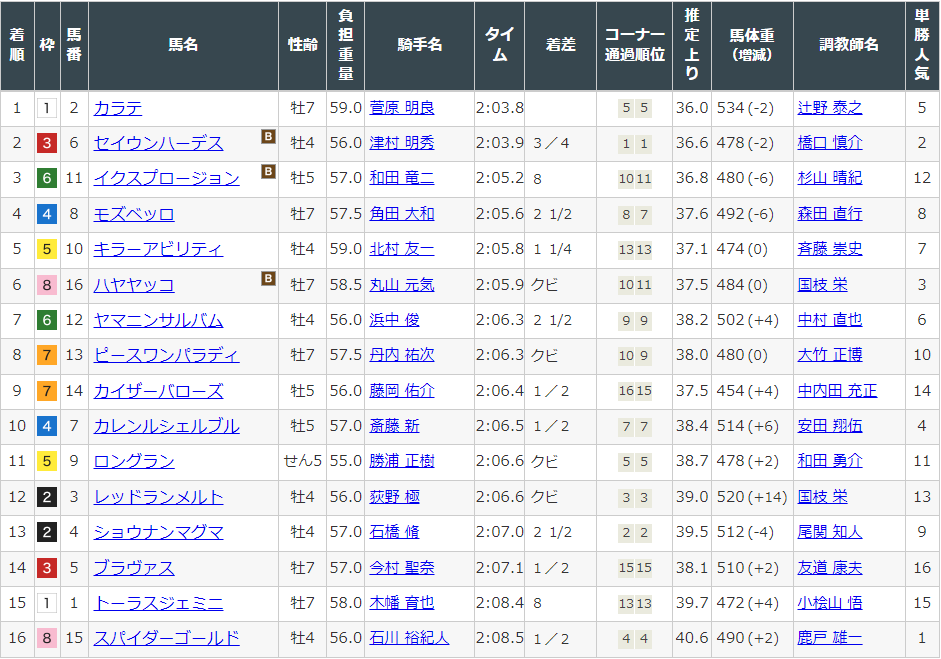Open trainer link 辻野 泰之
Screen dimensions: 941x659
click(x=830, y=108)
